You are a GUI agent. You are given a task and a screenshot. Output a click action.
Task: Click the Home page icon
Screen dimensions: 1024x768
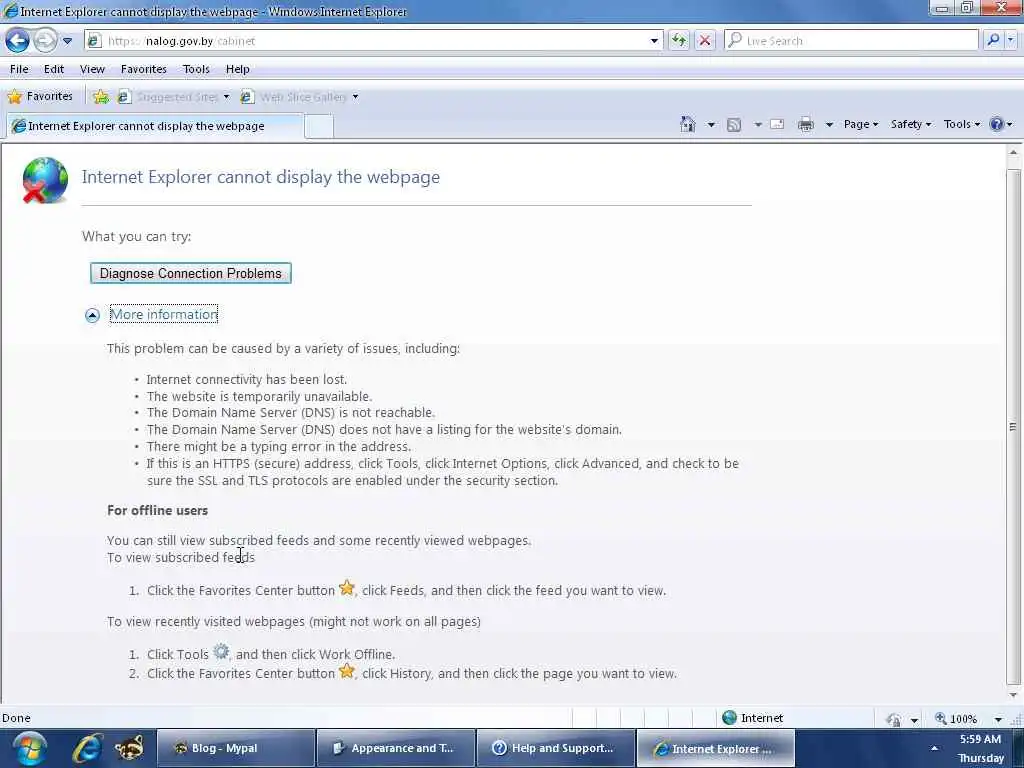[x=688, y=124]
